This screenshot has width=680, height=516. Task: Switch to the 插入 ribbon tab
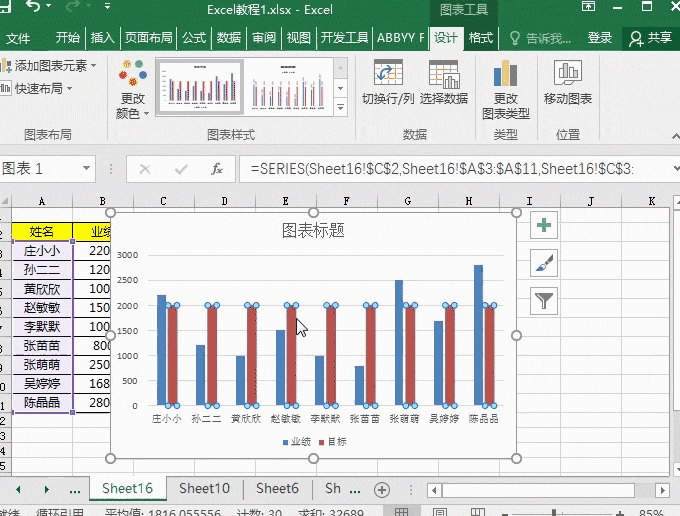(102, 38)
